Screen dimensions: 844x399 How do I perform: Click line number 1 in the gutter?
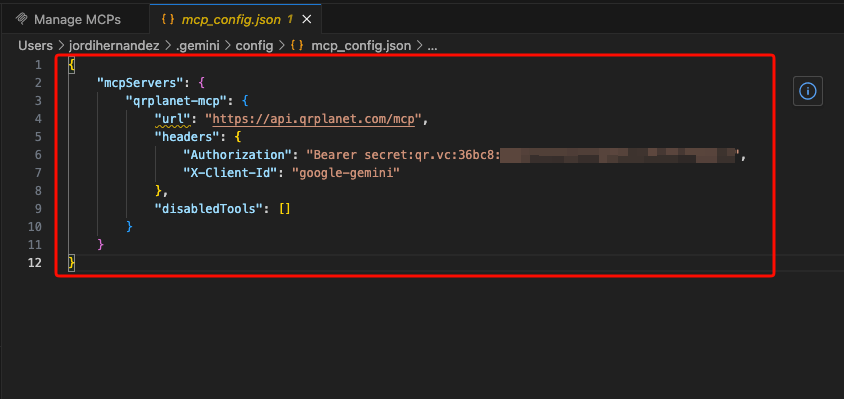point(38,65)
